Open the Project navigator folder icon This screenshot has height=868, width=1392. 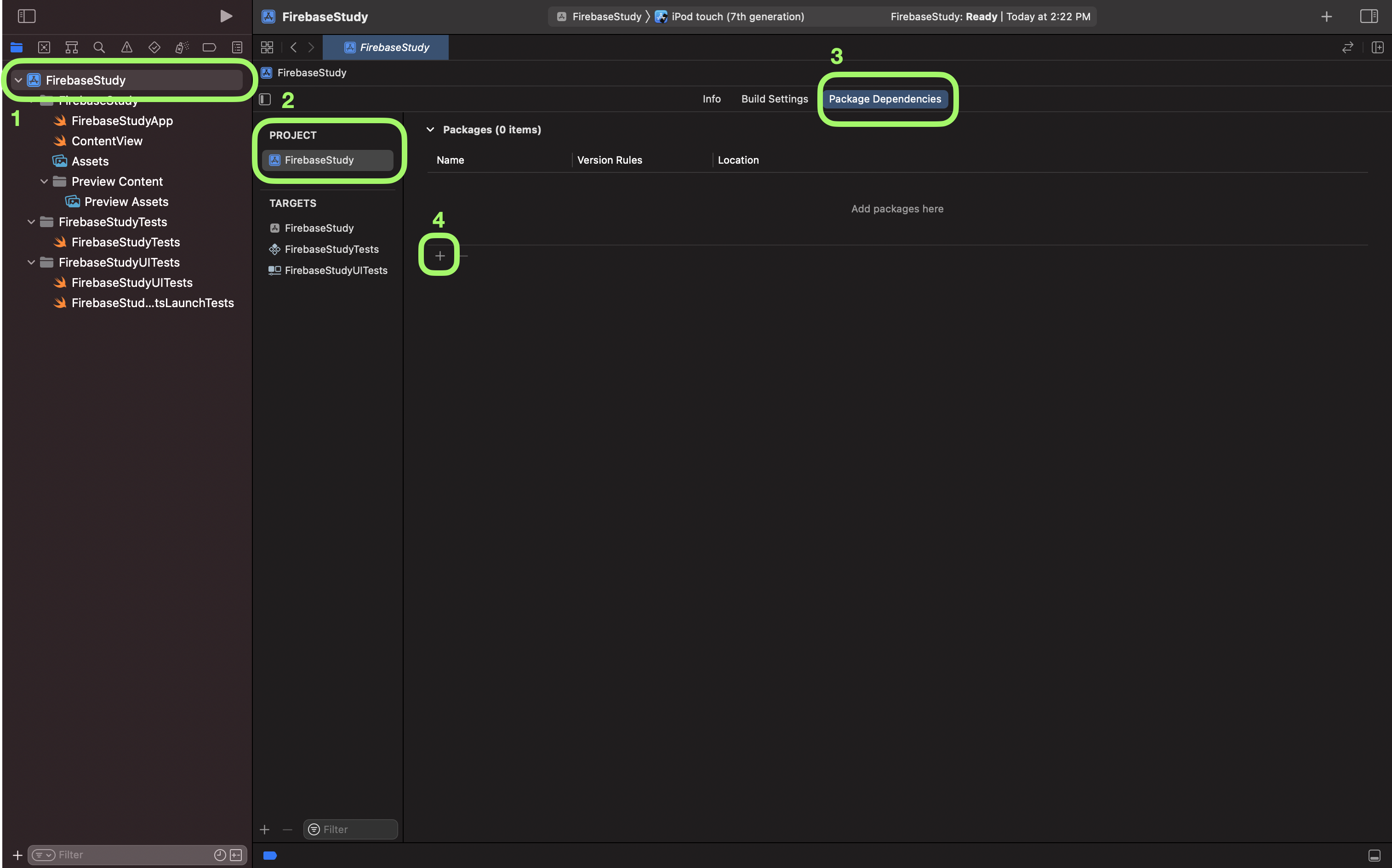pos(17,47)
